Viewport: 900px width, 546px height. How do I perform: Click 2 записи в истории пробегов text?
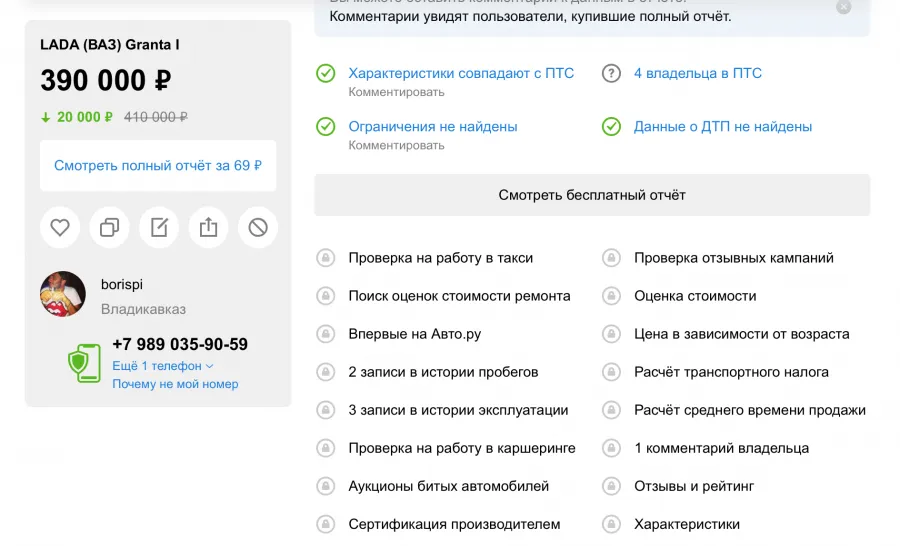tap(443, 372)
